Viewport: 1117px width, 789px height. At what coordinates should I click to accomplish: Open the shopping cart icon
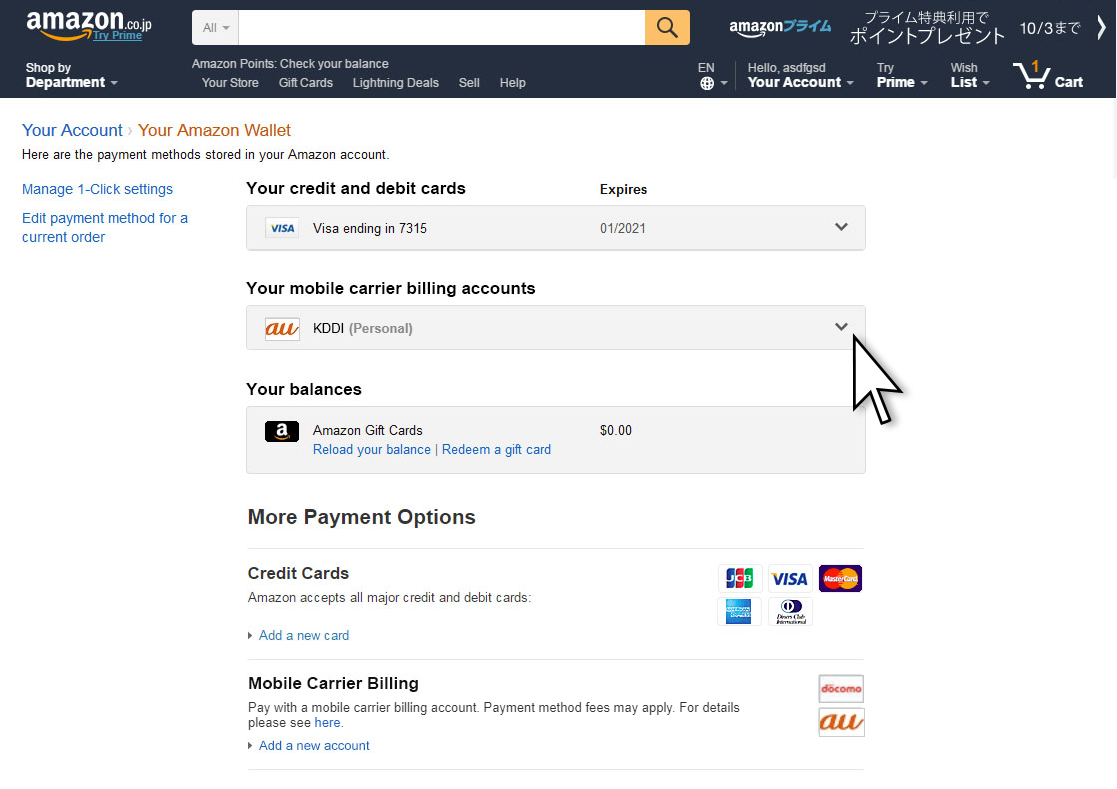click(x=1047, y=76)
